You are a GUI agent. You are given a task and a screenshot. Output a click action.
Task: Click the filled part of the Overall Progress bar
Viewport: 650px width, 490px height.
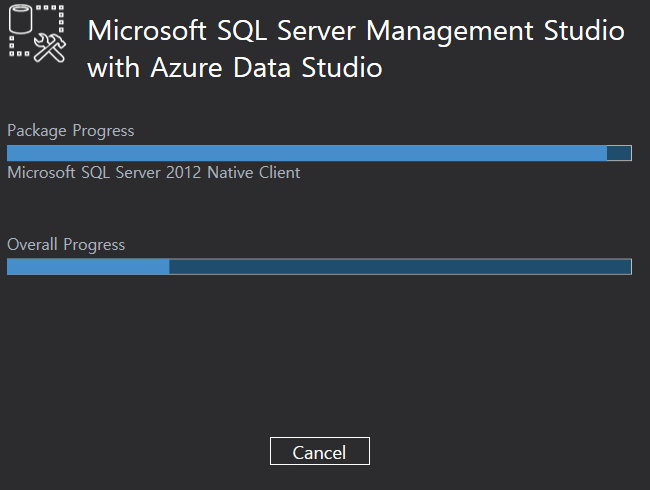point(88,267)
